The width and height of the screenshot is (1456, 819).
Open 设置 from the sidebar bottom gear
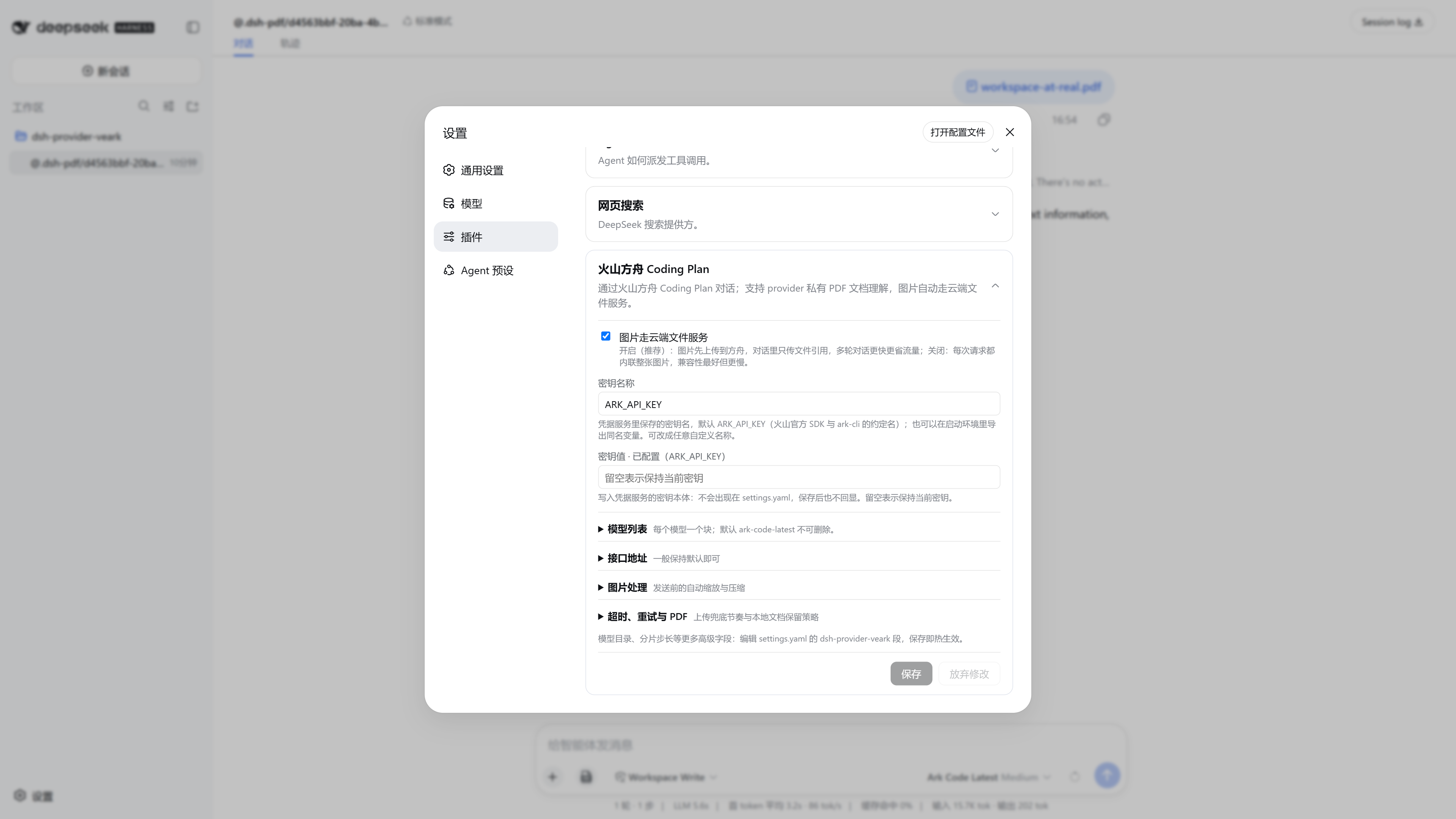point(33,796)
